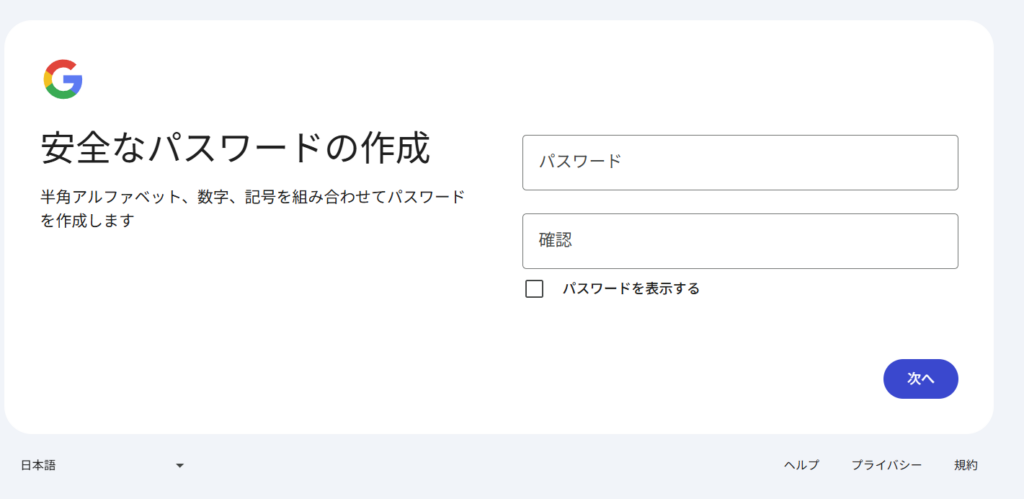
Task: Click the language dropdown caret arrow
Action: 180,466
